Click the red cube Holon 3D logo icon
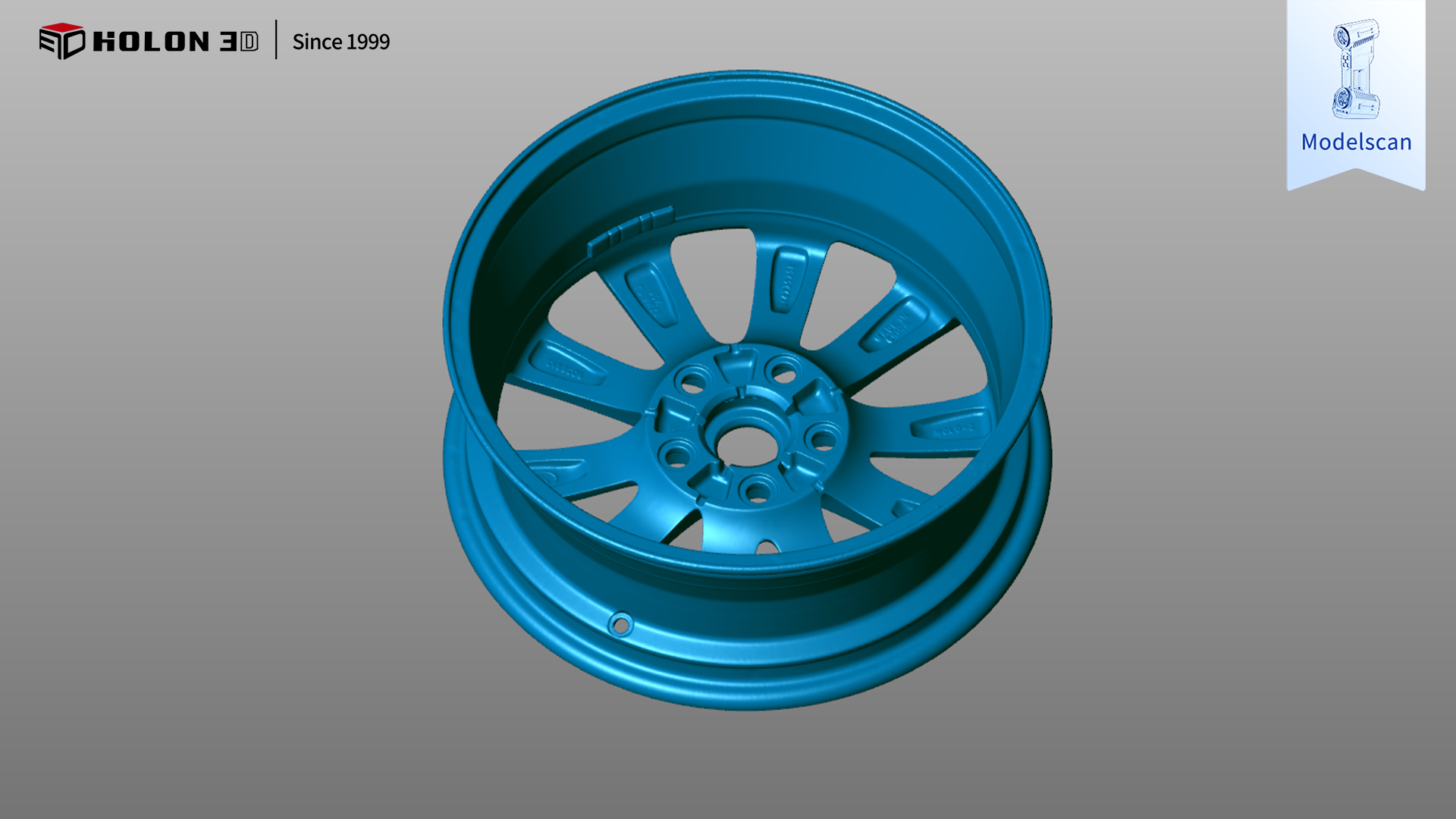Image resolution: width=1456 pixels, height=819 pixels. (x=61, y=41)
